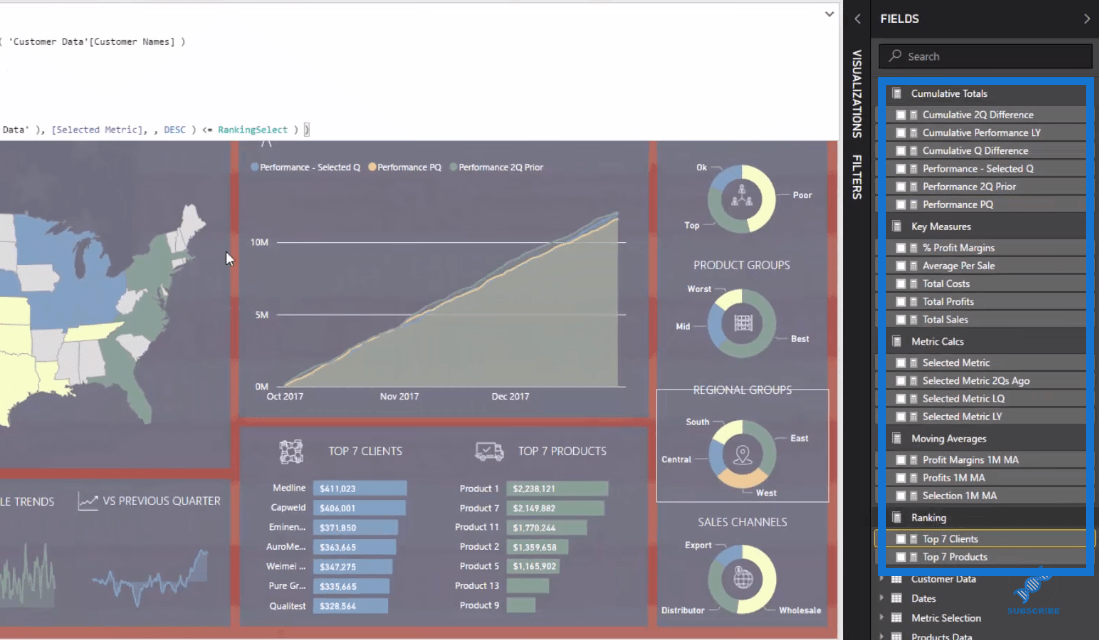Image resolution: width=1099 pixels, height=640 pixels.
Task: Collapse the Fields pane with the right arrow
Action: [1086, 19]
